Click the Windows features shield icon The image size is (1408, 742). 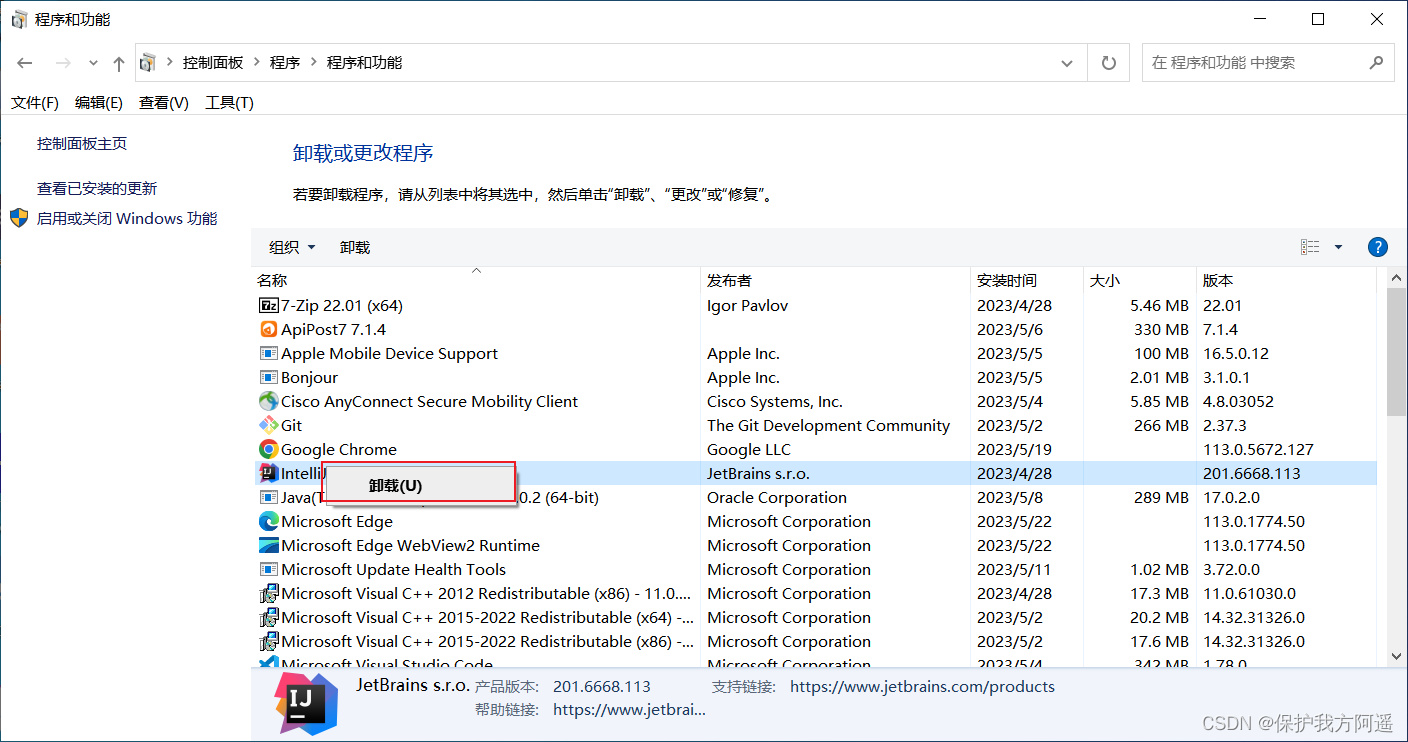19,218
